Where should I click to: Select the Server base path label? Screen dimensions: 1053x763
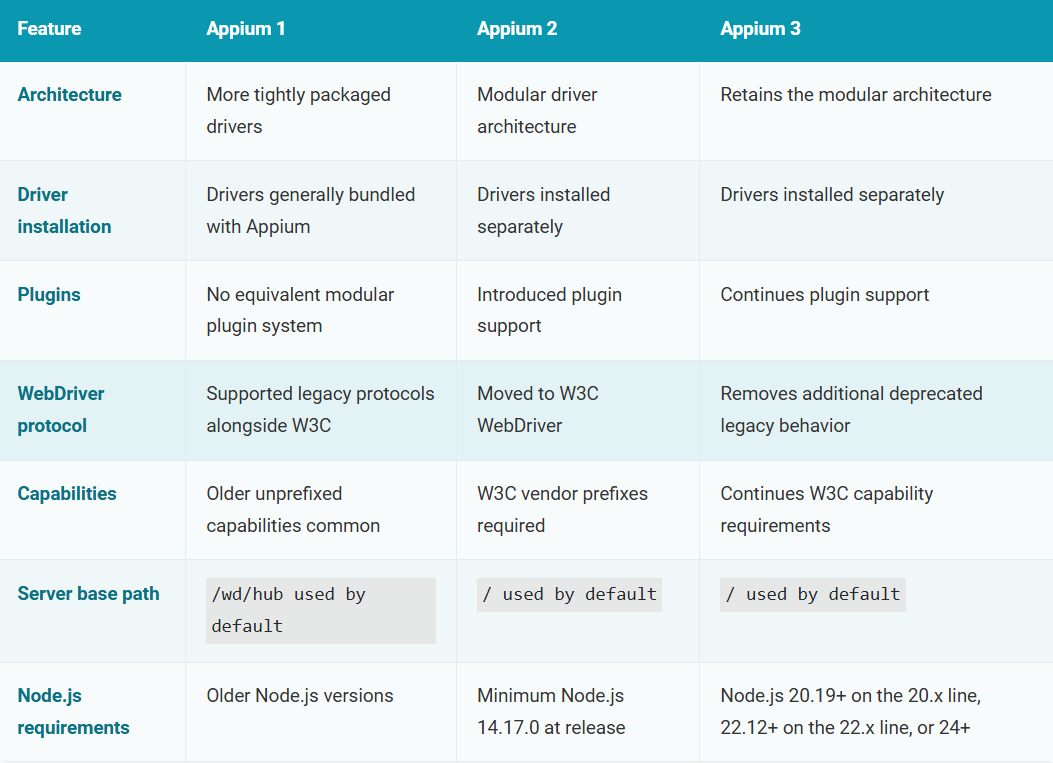point(88,594)
